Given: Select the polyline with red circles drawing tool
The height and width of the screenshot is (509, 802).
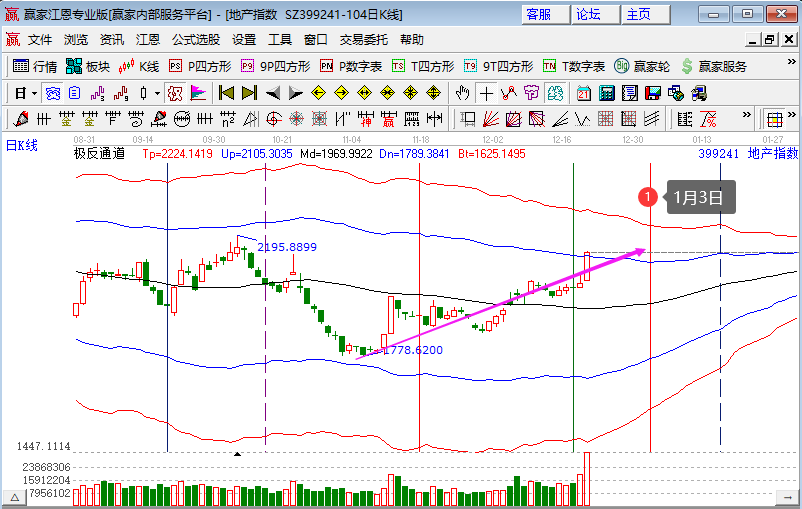Looking at the screenshot, I should [509, 93].
